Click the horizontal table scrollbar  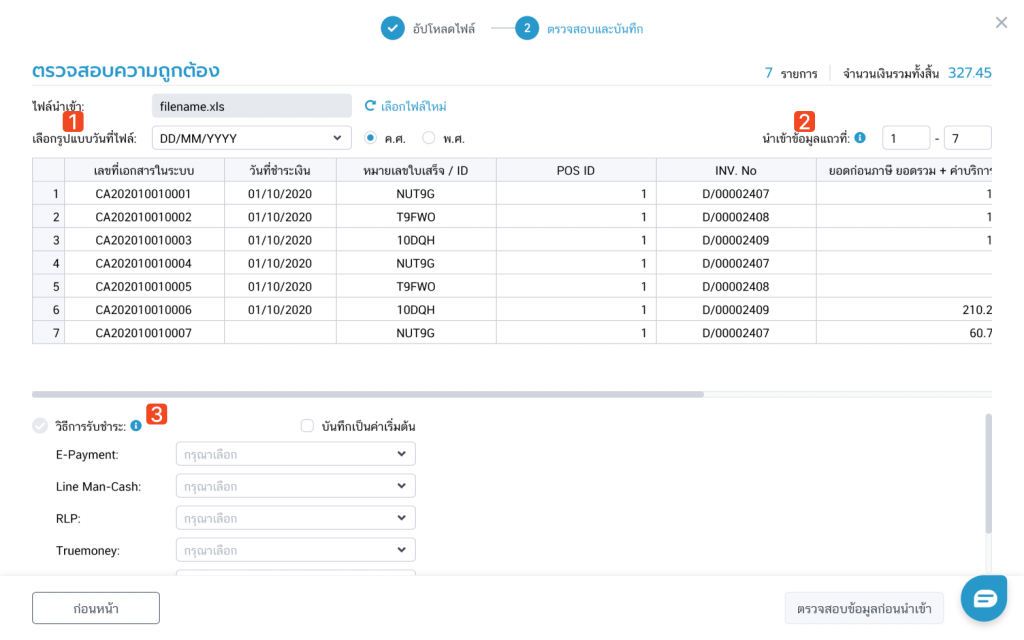[x=368, y=394]
